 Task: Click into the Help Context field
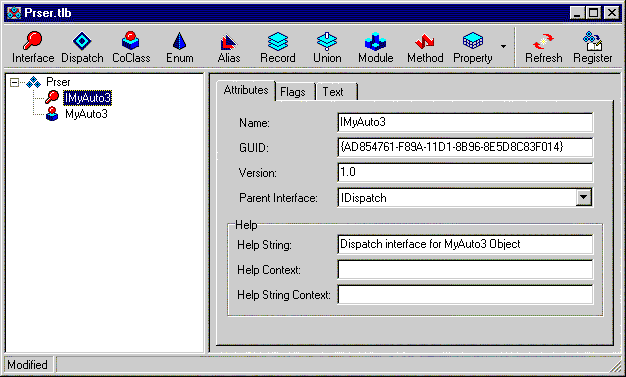point(465,270)
